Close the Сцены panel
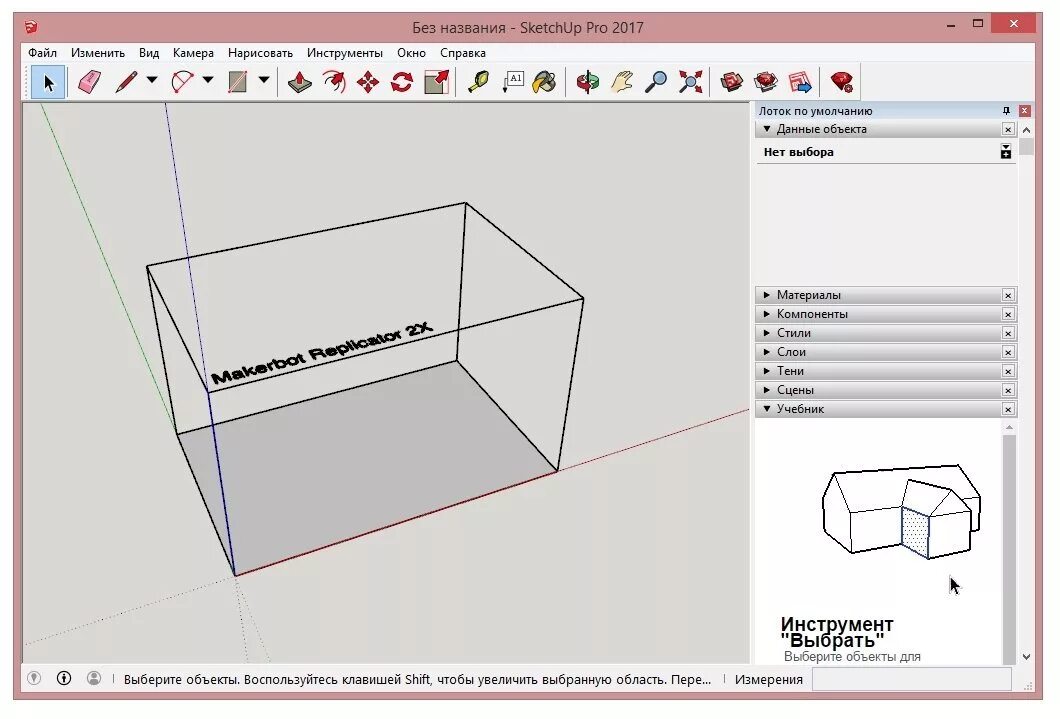Screen dimensions: 1060x719 coord(1008,390)
